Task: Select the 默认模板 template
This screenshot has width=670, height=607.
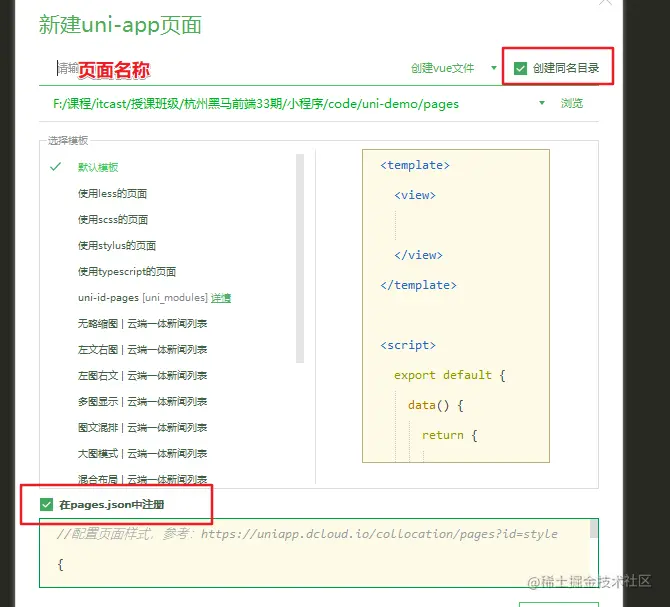Action: coord(98,167)
